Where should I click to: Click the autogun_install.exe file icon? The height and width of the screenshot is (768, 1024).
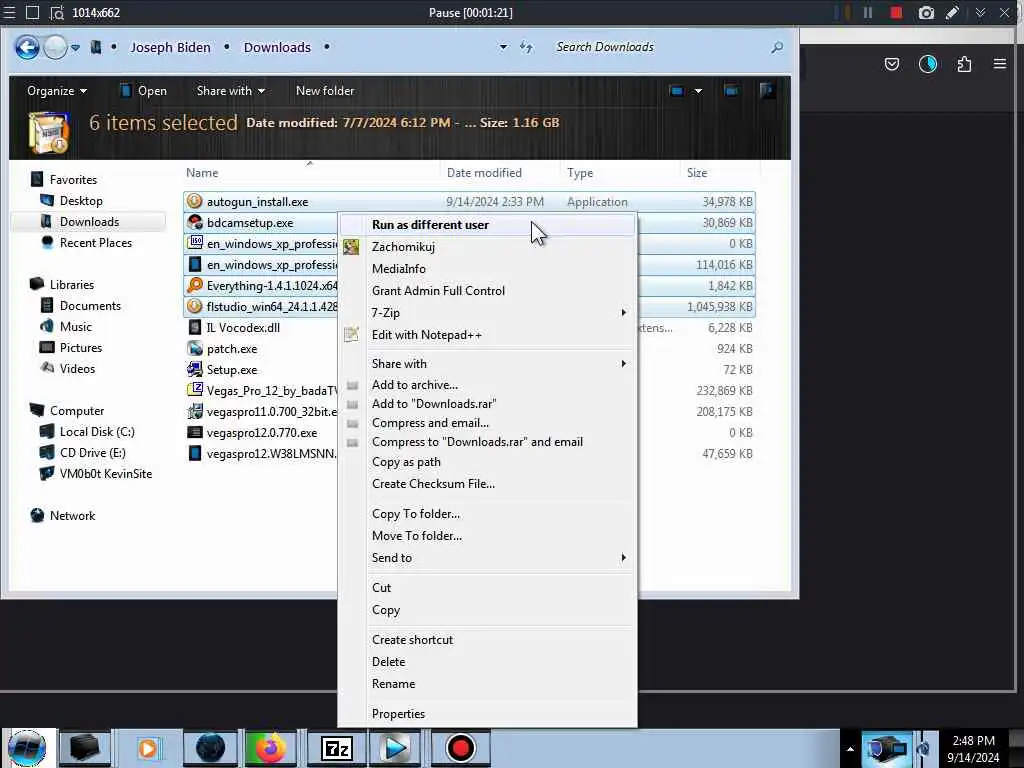(195, 201)
